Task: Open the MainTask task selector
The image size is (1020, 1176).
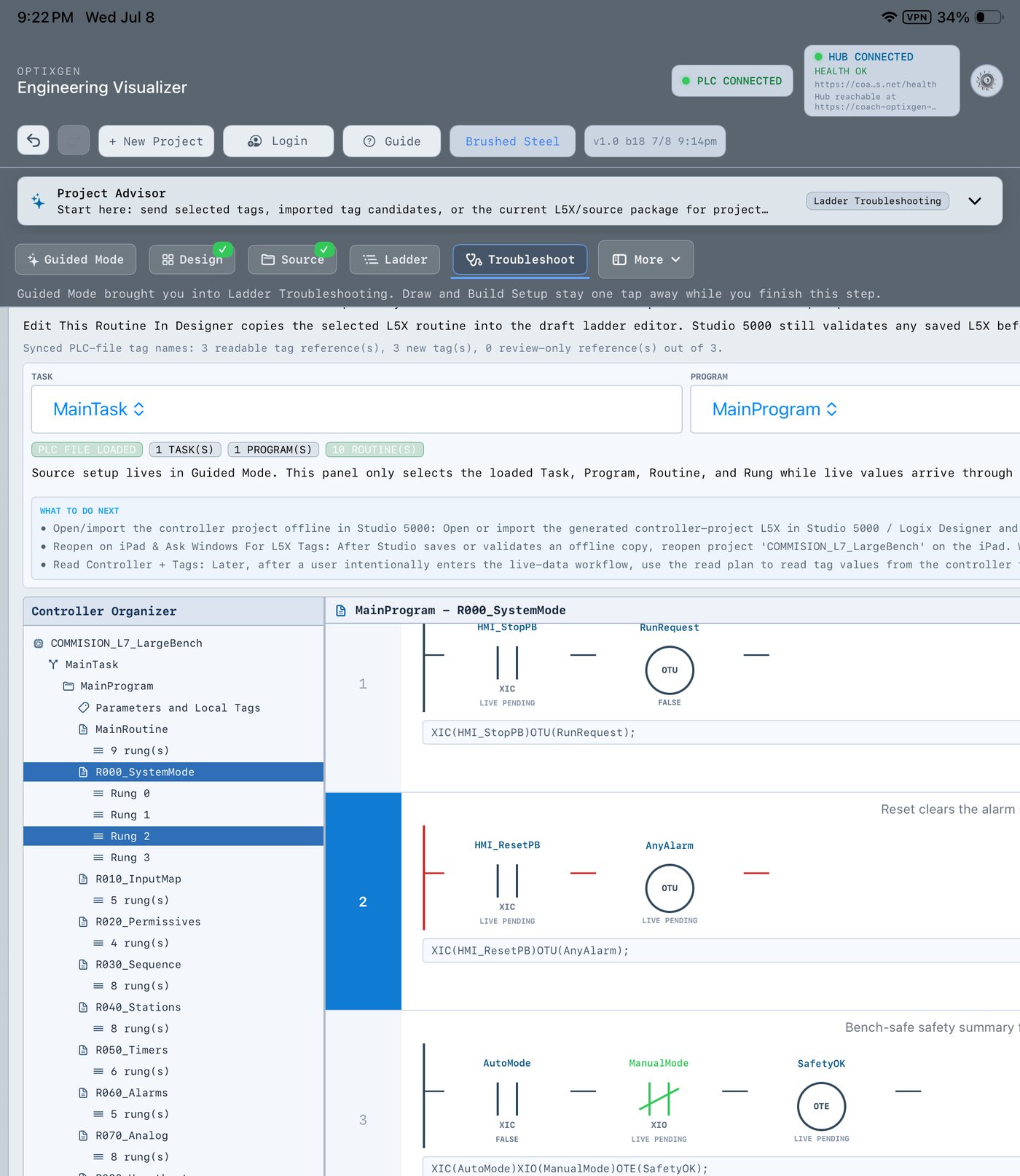Action: (x=356, y=409)
